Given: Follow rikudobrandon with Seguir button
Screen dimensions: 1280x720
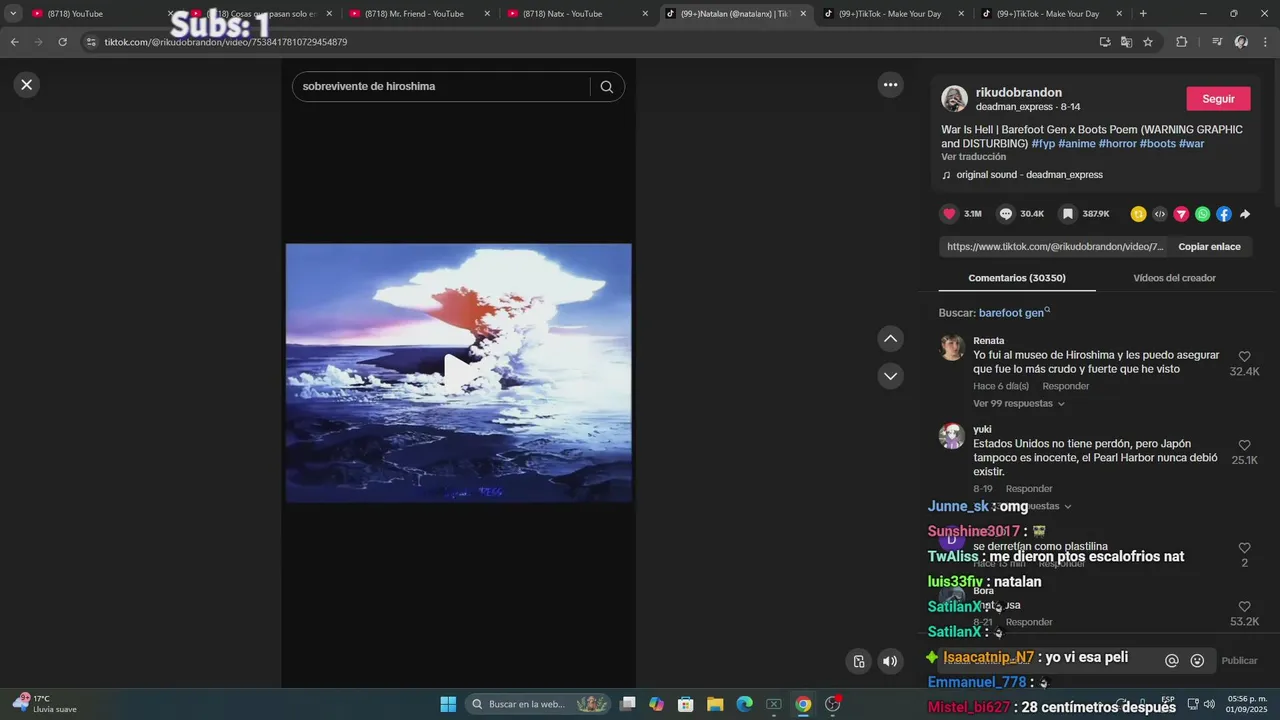Looking at the screenshot, I should click(1218, 99).
